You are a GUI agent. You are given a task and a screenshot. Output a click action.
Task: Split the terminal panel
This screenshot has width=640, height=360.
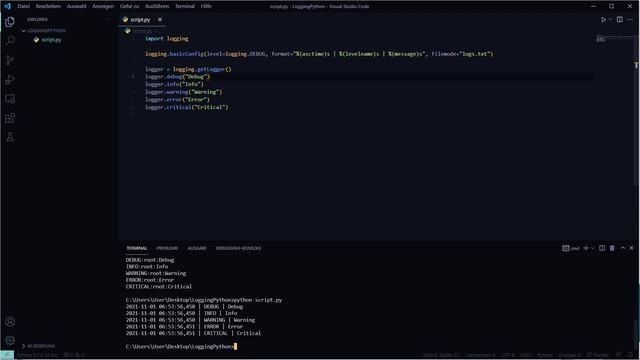click(602, 248)
